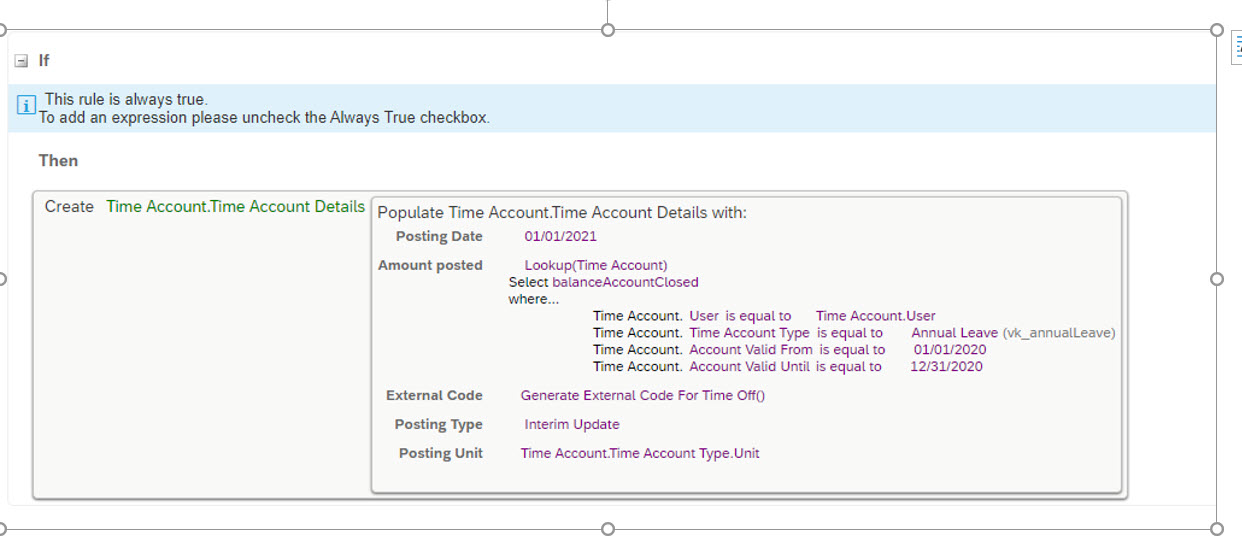
Task: Collapse the If section
Action: (x=21, y=61)
